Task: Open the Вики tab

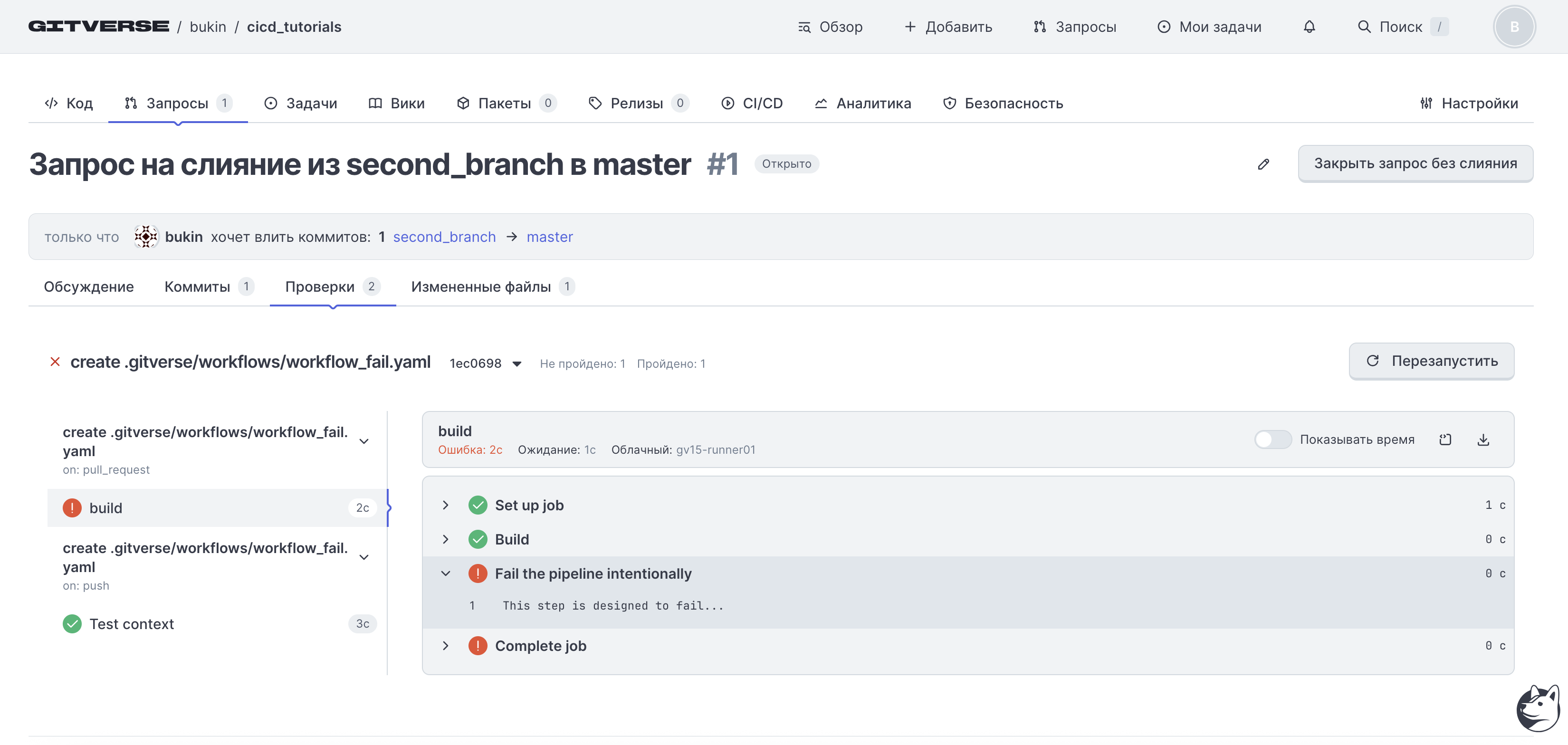Action: 396,104
